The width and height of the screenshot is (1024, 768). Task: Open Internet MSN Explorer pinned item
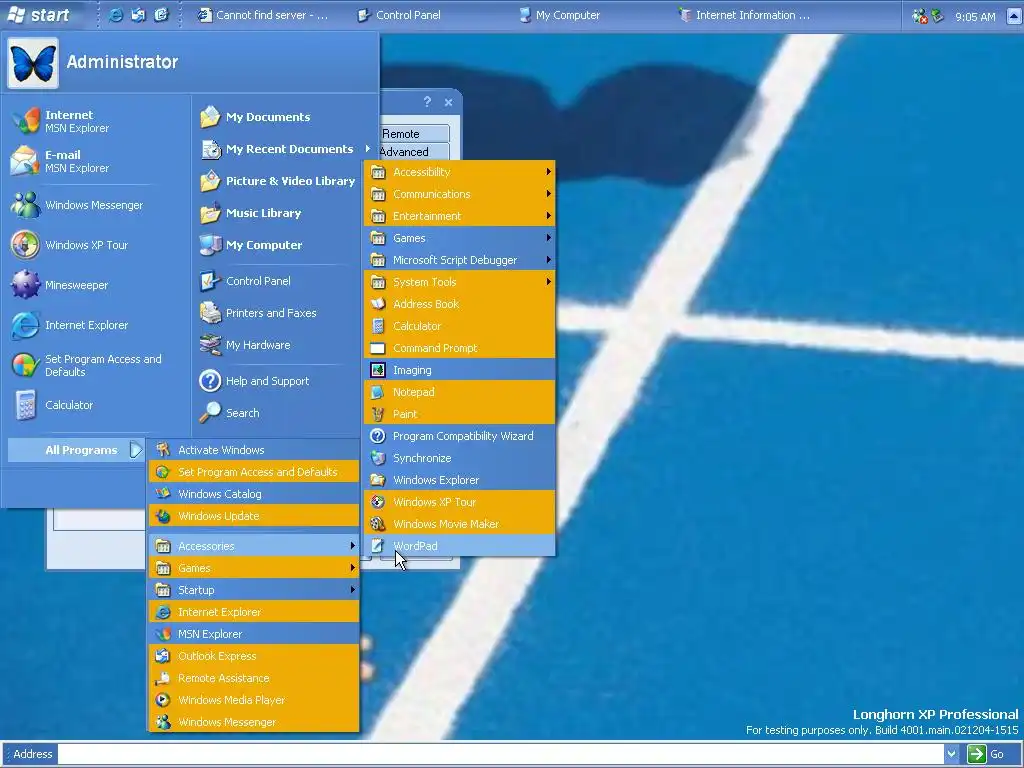[97, 121]
